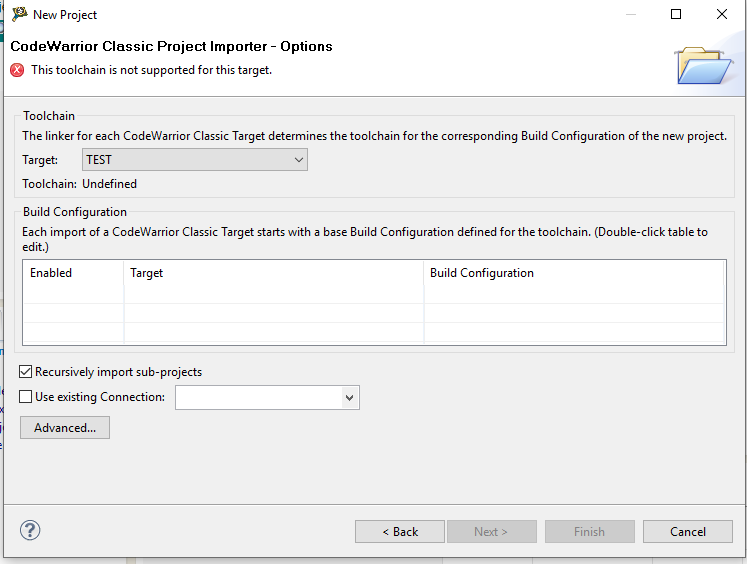This screenshot has height=564, width=747.
Task: Go to previous page with Back
Action: [400, 531]
